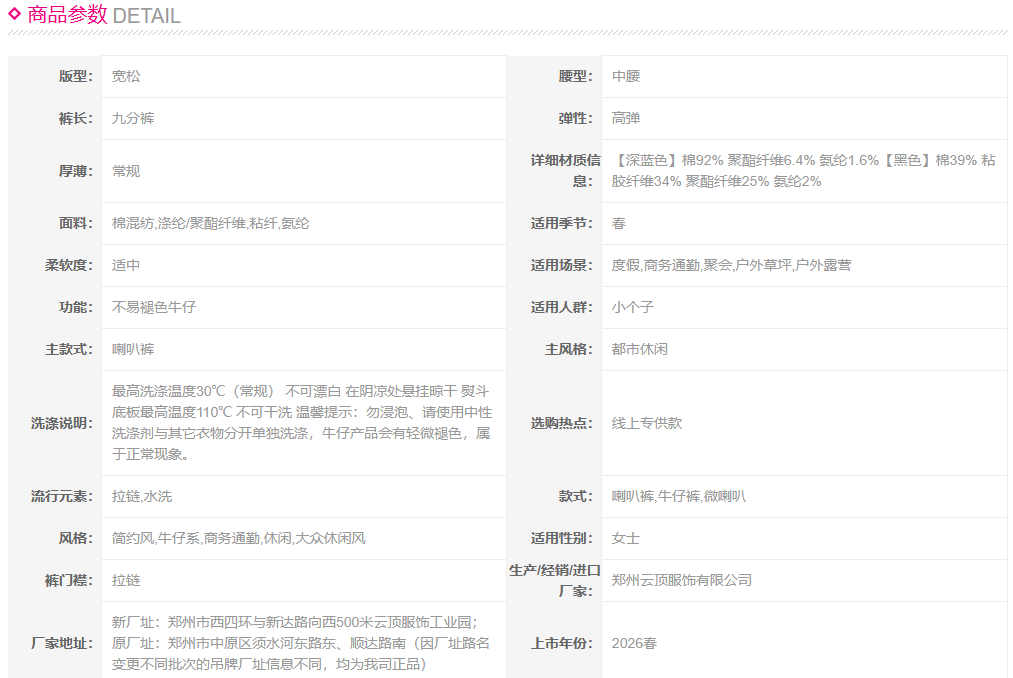Select the 女士 value for 适用性别
The width and height of the screenshot is (1013, 678).
tap(626, 538)
